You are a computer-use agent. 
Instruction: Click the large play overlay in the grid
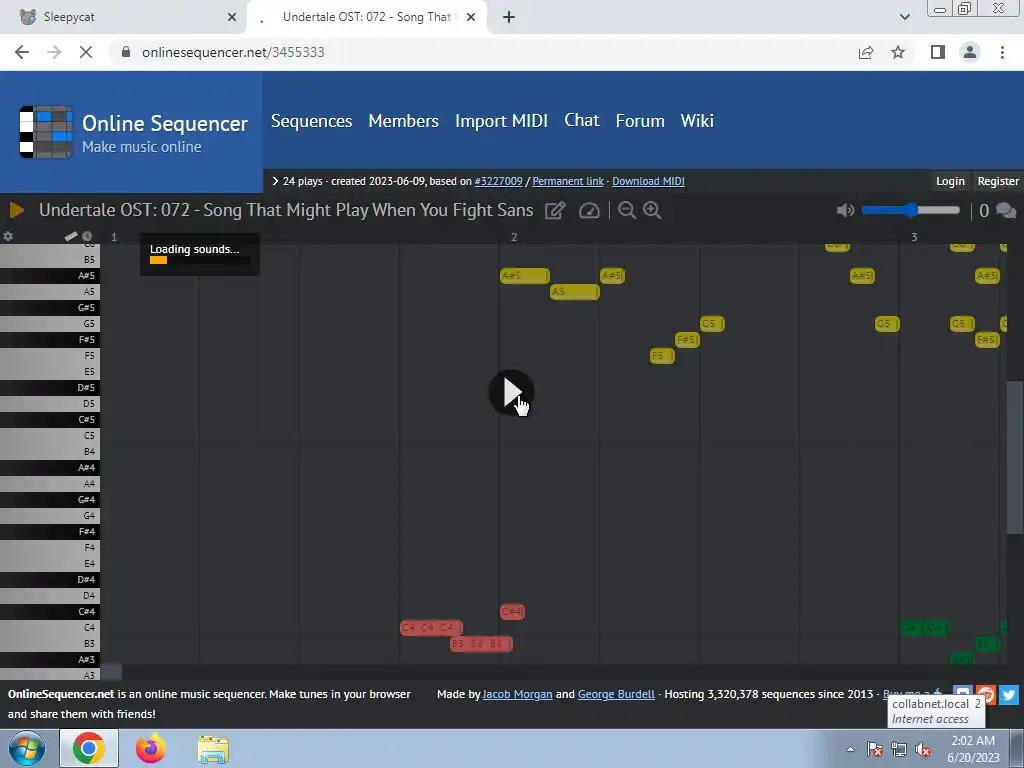click(511, 392)
